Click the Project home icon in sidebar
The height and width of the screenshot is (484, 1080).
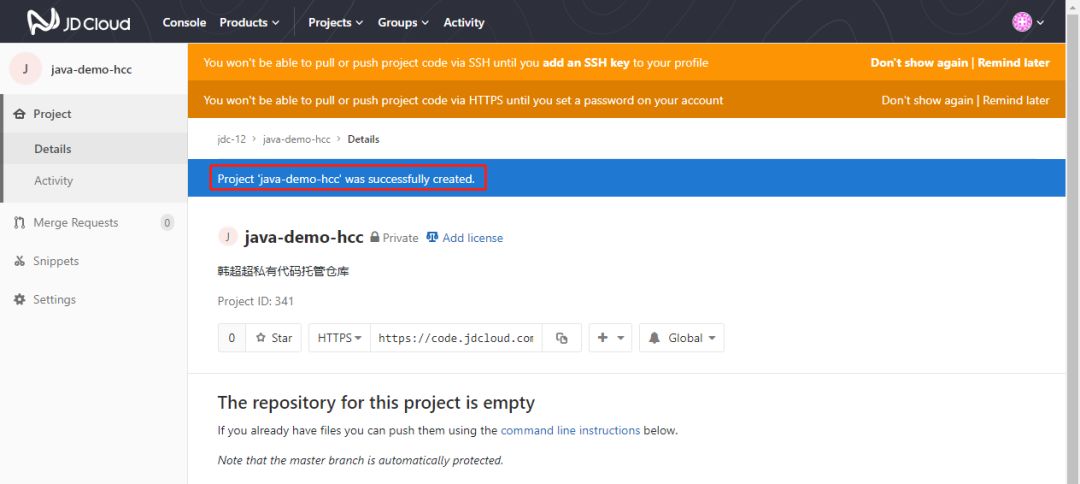click(19, 114)
